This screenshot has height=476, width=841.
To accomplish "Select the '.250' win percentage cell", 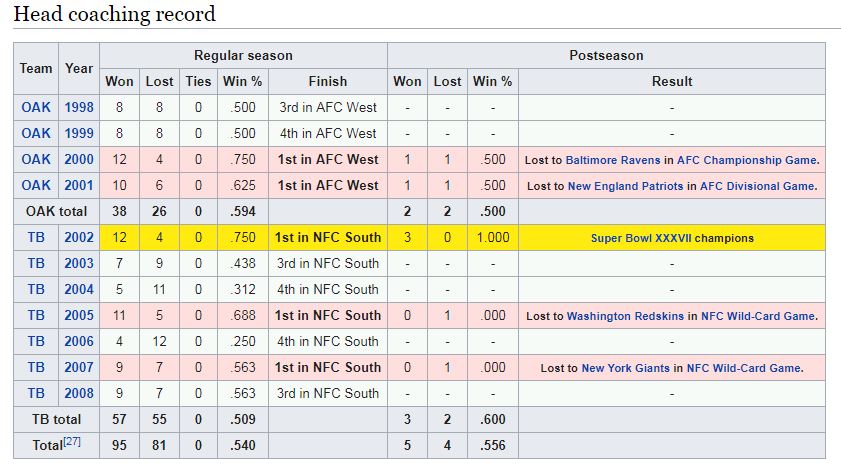I will click(243, 341).
